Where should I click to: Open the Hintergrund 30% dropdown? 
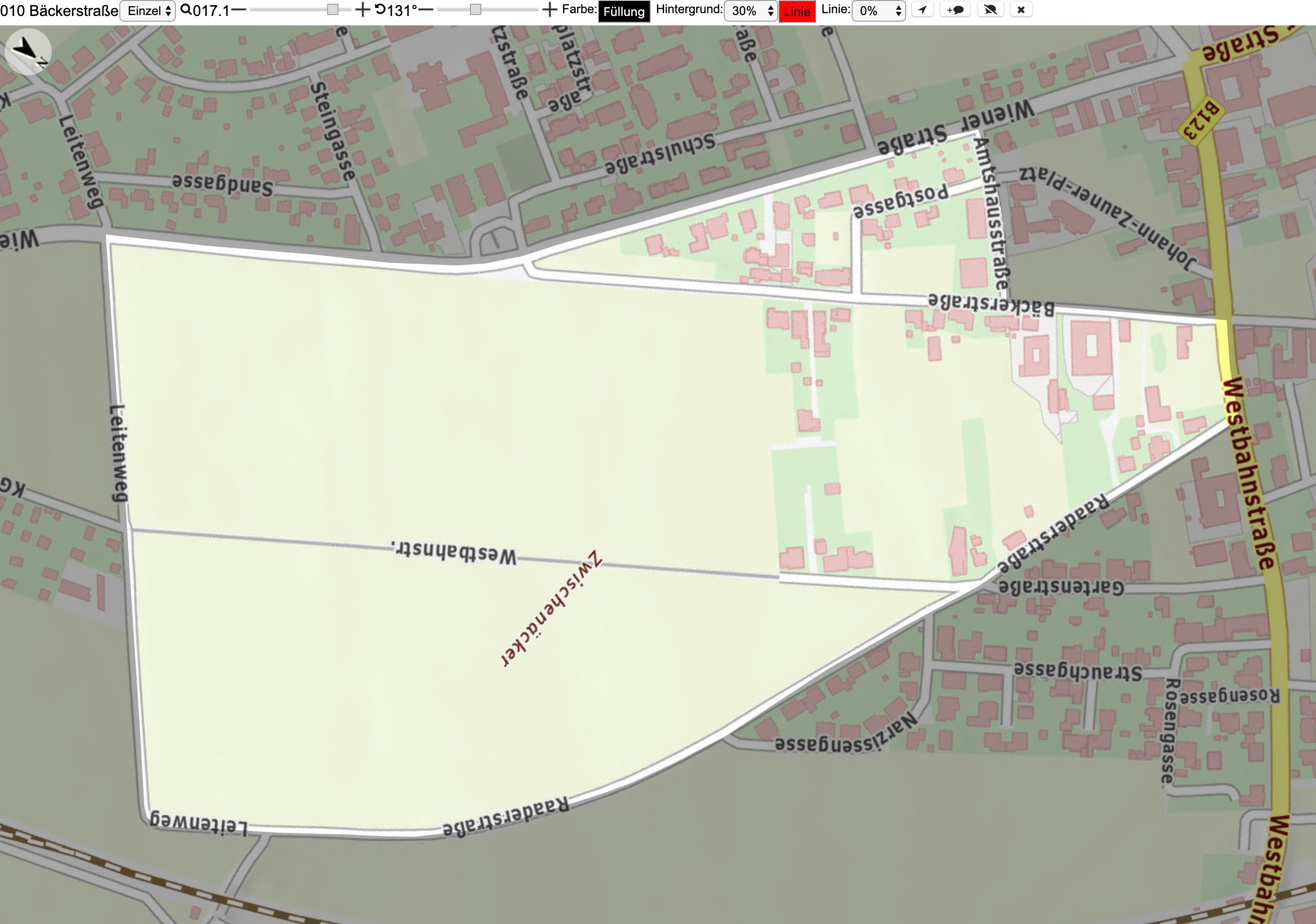tap(751, 11)
